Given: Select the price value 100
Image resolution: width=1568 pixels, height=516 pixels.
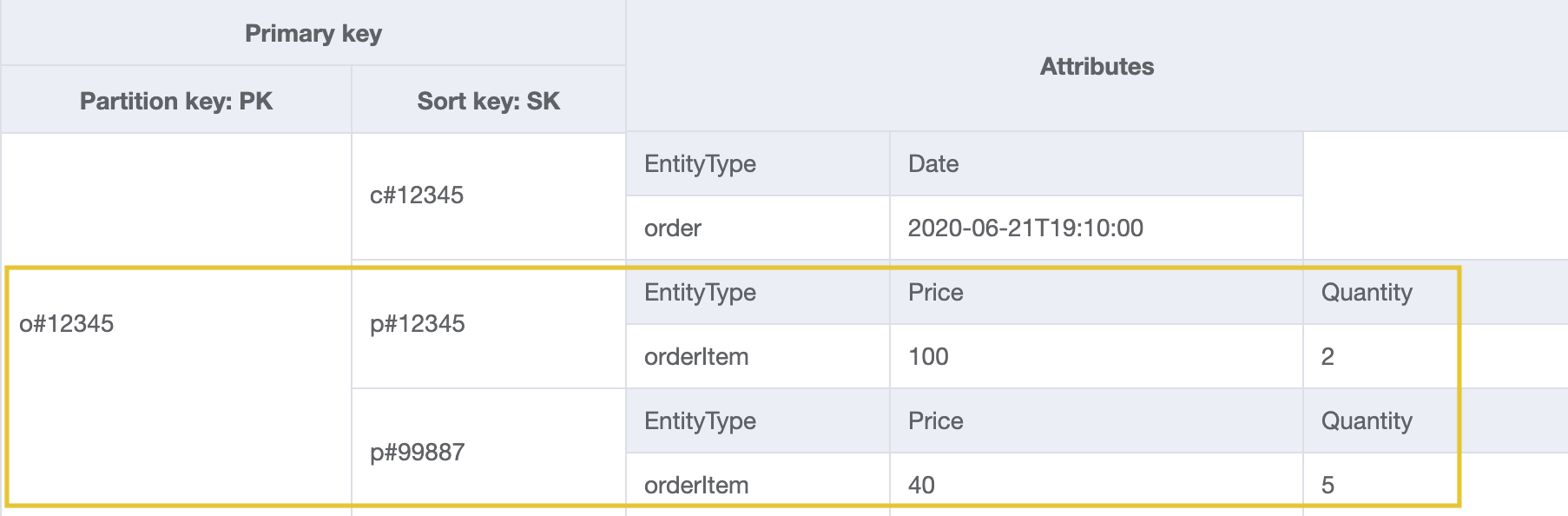Looking at the screenshot, I should pyautogui.click(x=928, y=356).
